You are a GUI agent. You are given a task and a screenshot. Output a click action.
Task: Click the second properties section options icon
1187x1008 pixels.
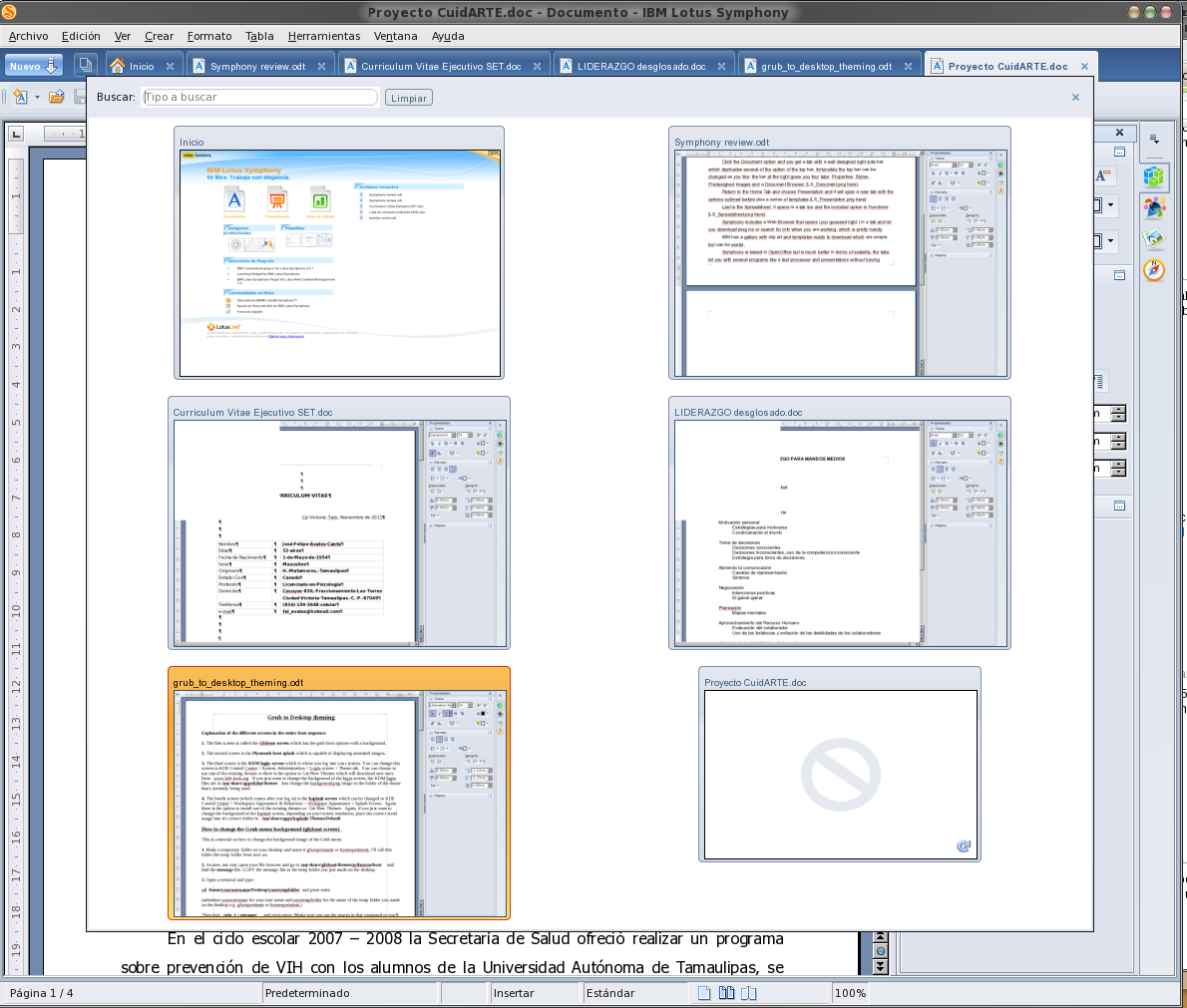click(x=1119, y=275)
